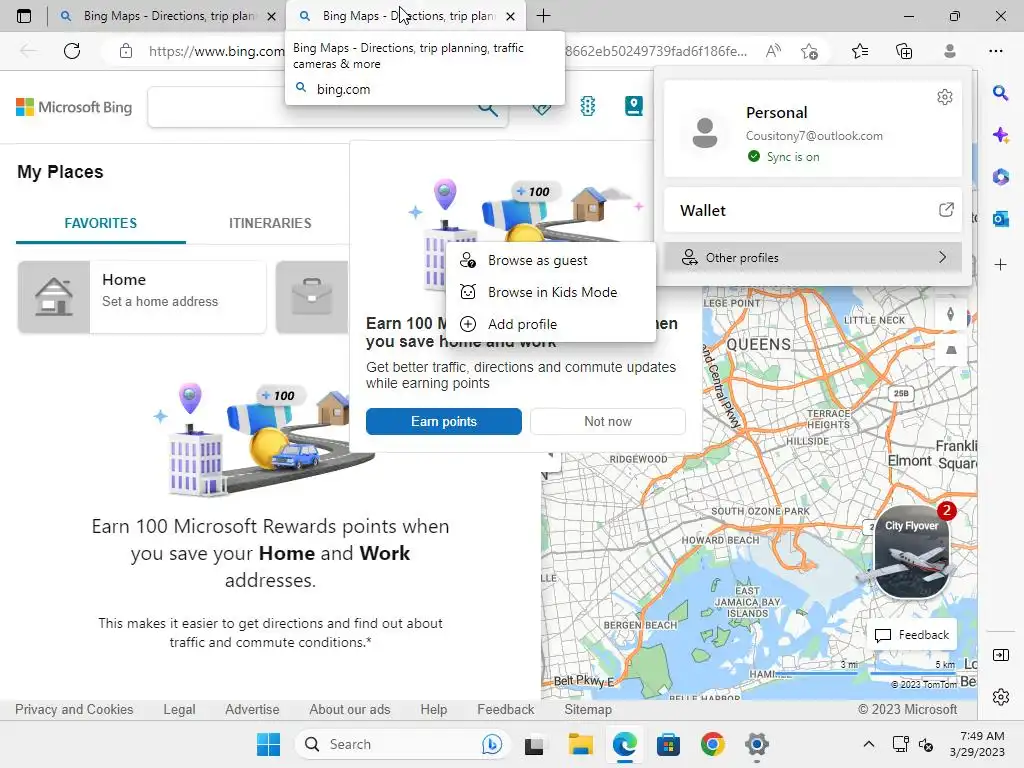Click the Personal profile card

coord(813,129)
